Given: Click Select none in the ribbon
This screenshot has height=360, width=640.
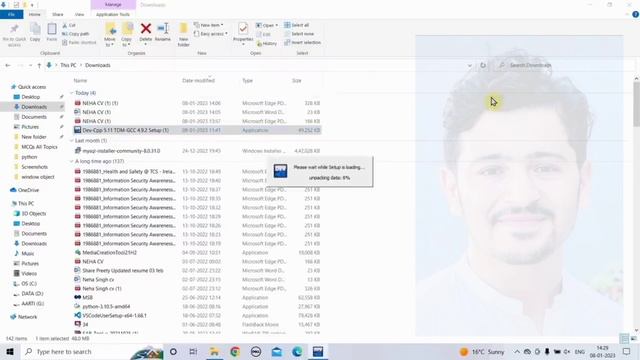Looking at the screenshot, I should (x=299, y=34).
